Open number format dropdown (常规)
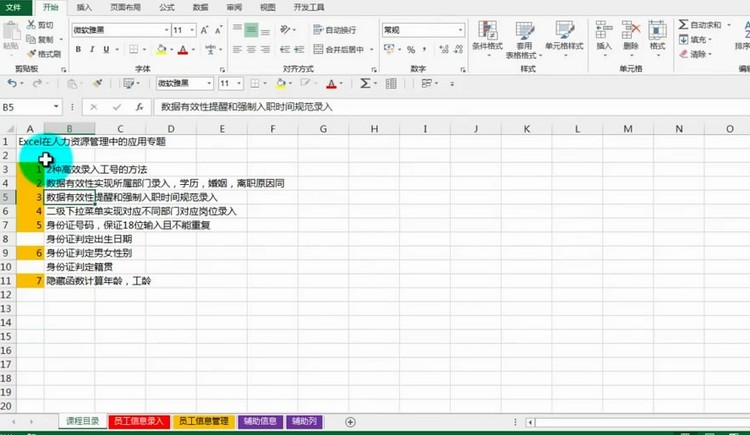The image size is (750, 435). (460, 30)
